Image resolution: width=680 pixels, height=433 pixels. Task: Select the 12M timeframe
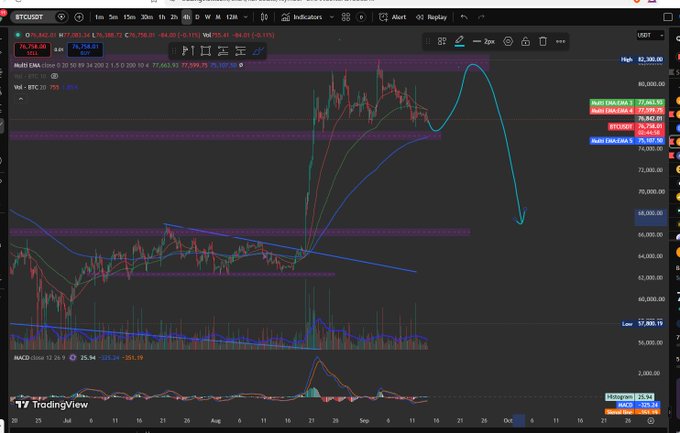pyautogui.click(x=232, y=17)
